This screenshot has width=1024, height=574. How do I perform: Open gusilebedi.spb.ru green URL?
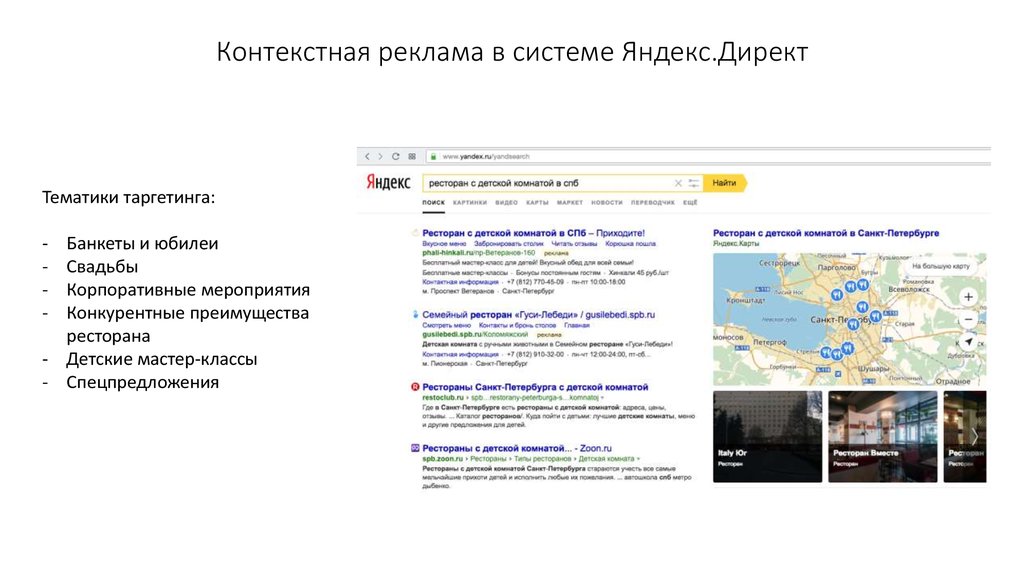coord(475,334)
